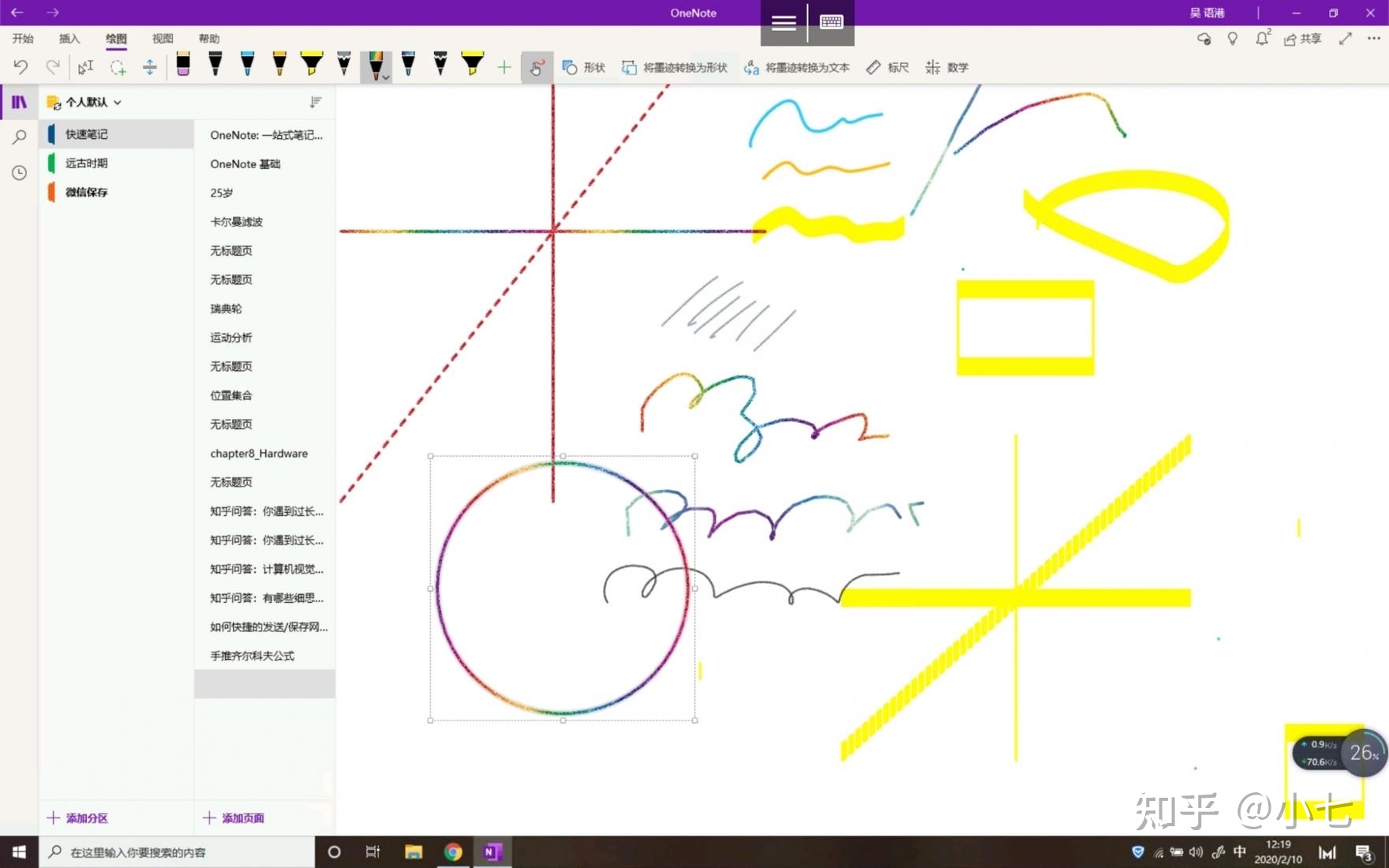This screenshot has width=1389, height=868.
Task: Click the Insert Space tool
Action: (x=149, y=68)
